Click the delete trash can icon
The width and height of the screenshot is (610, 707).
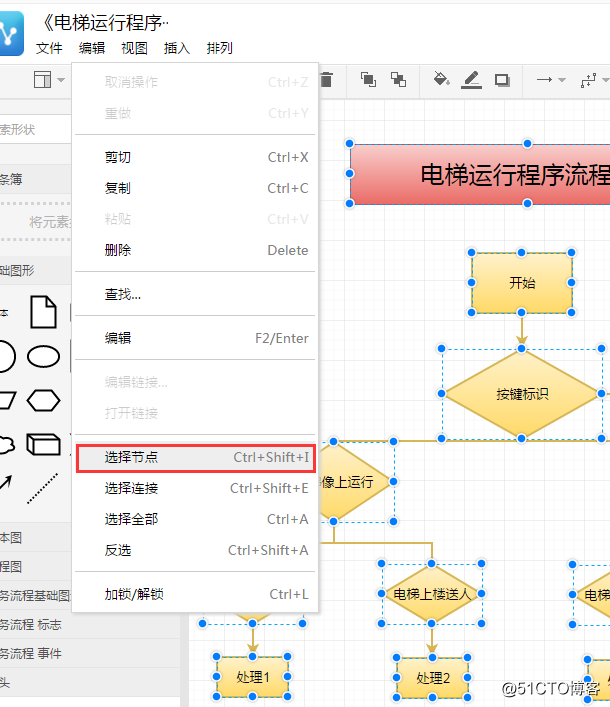[326, 80]
